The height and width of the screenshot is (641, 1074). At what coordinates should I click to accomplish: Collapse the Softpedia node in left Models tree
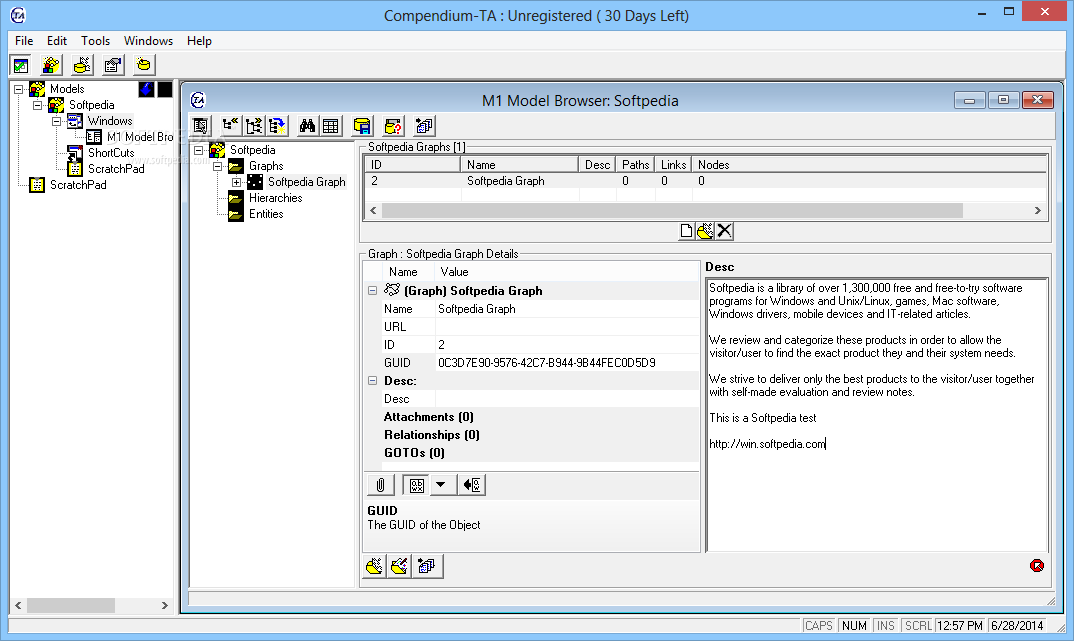(38, 105)
